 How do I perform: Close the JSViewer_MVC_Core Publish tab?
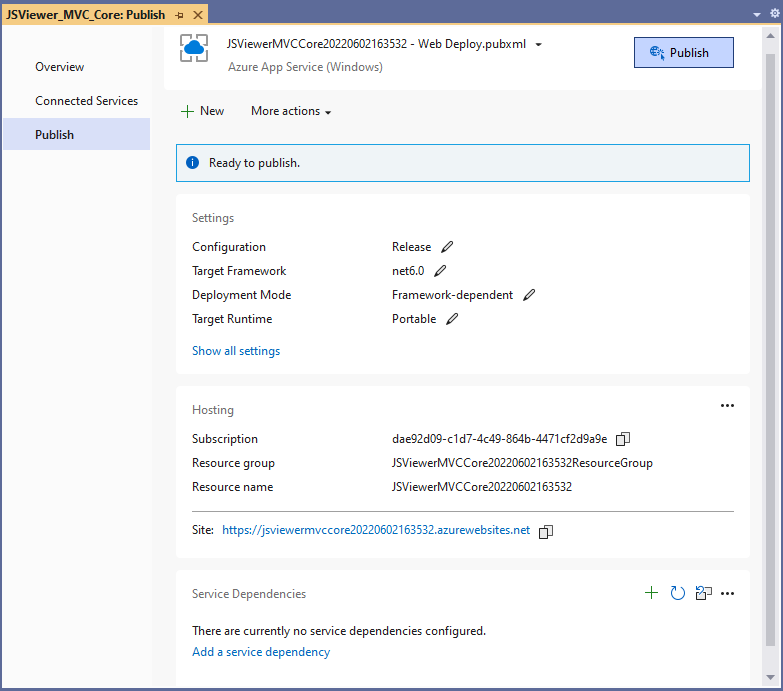click(x=198, y=15)
